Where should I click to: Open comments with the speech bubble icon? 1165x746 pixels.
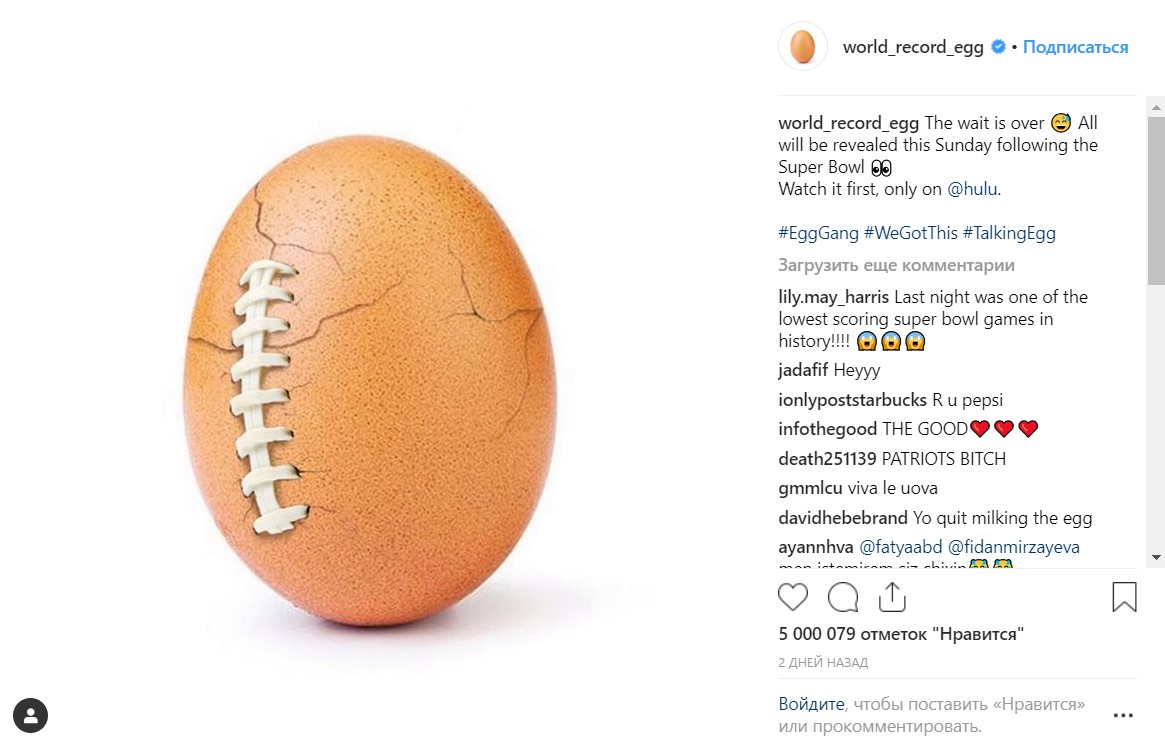(x=843, y=597)
